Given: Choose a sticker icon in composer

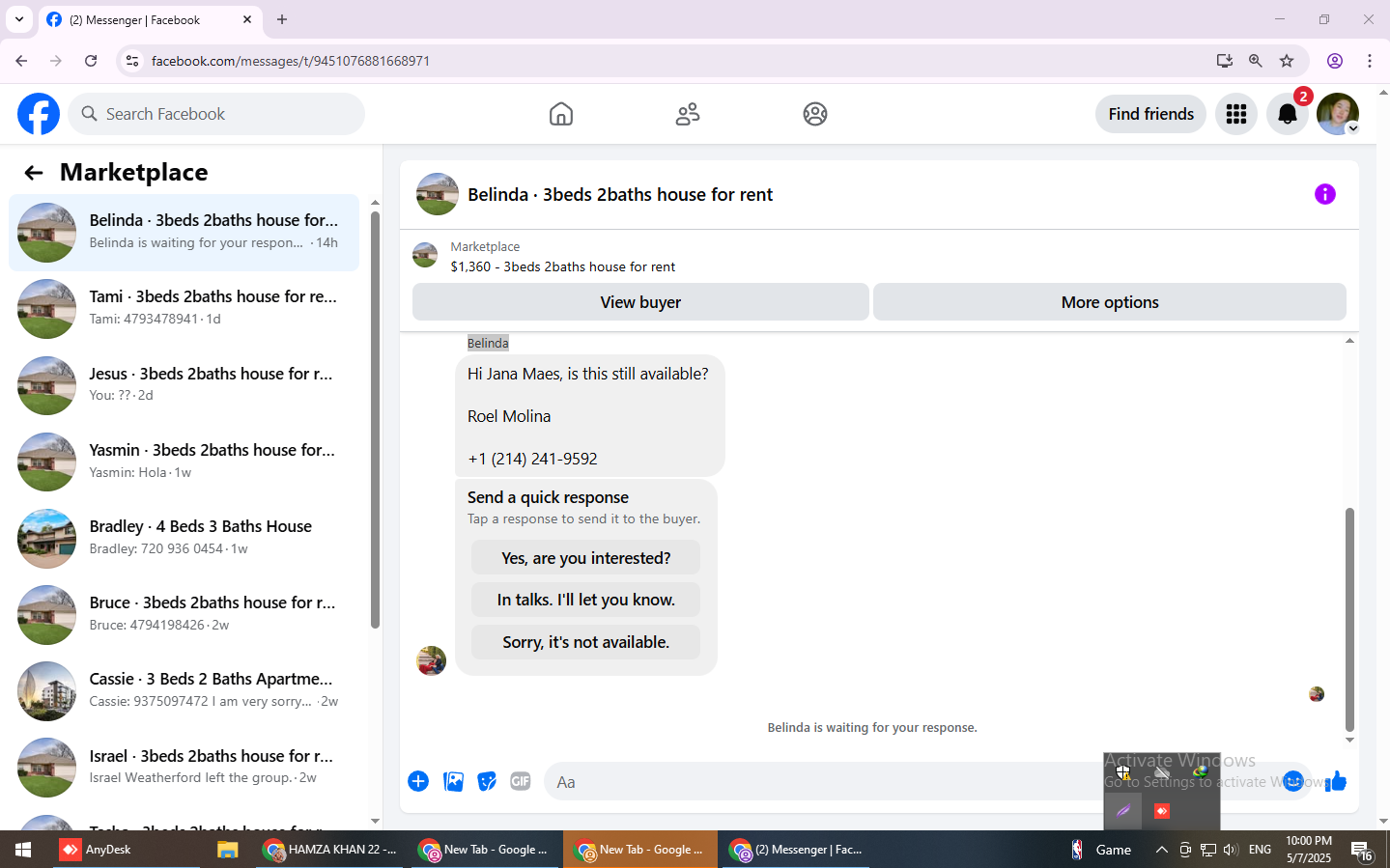Looking at the screenshot, I should point(487,781).
